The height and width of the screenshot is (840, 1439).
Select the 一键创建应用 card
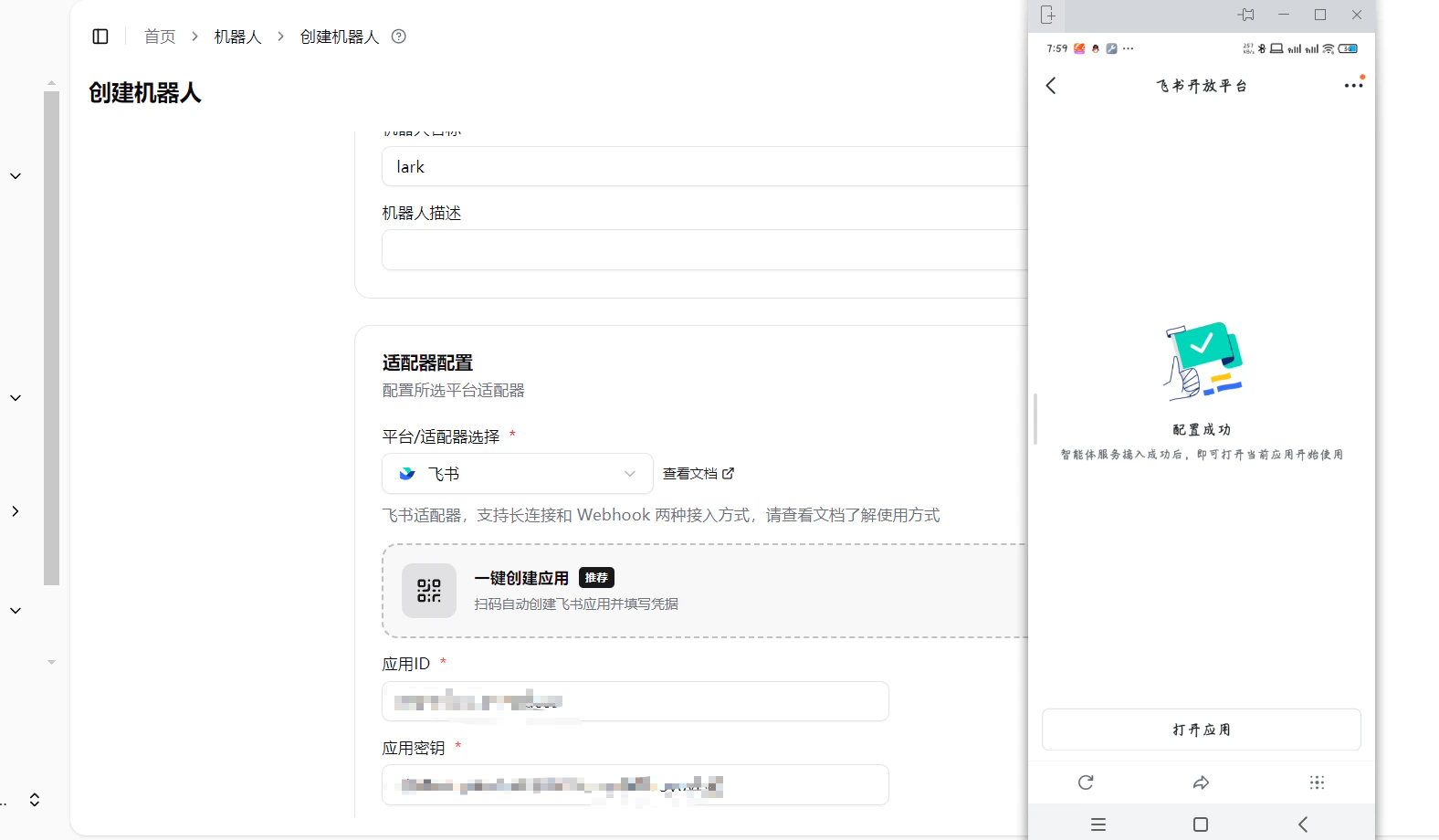705,591
